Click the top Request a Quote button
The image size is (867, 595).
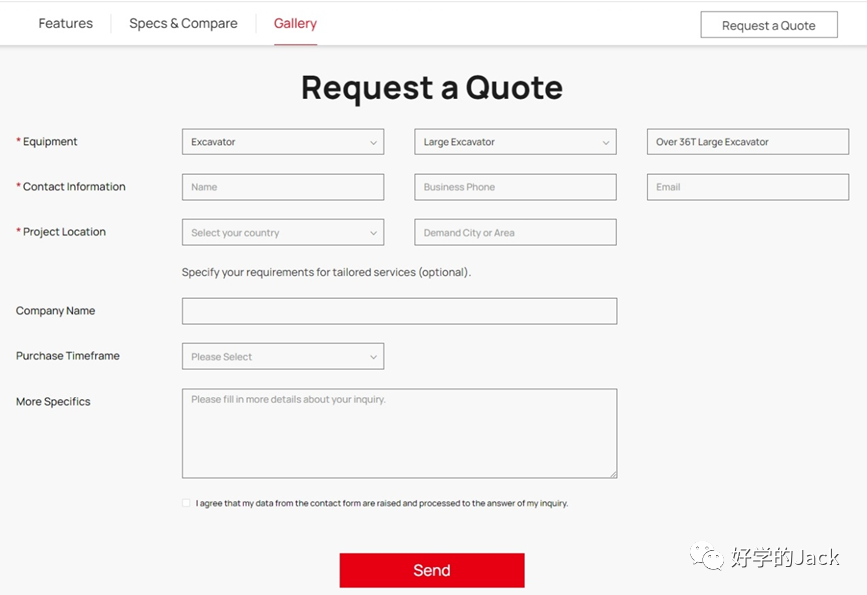(x=769, y=25)
